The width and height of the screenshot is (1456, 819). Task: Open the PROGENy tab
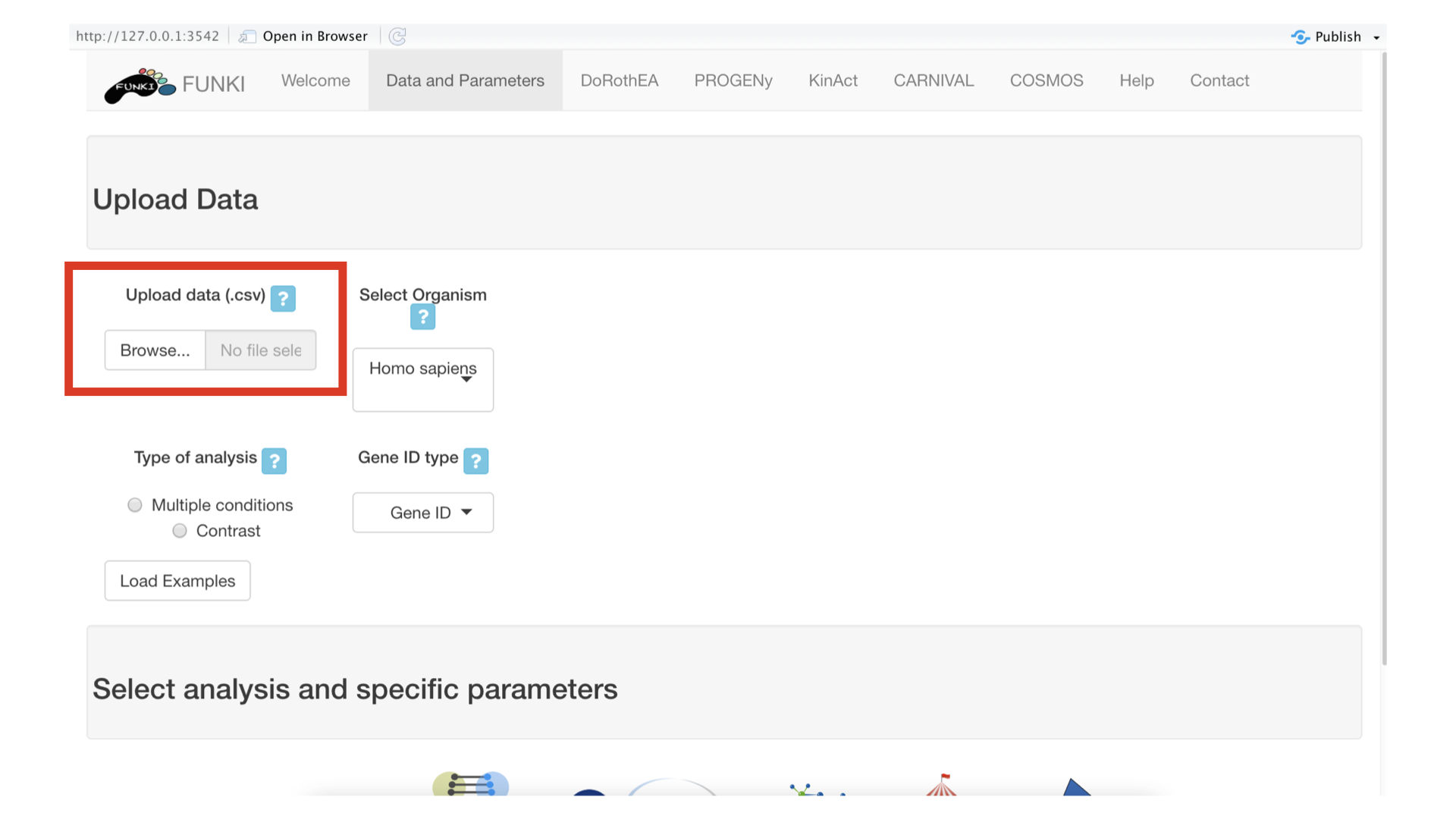click(x=733, y=80)
